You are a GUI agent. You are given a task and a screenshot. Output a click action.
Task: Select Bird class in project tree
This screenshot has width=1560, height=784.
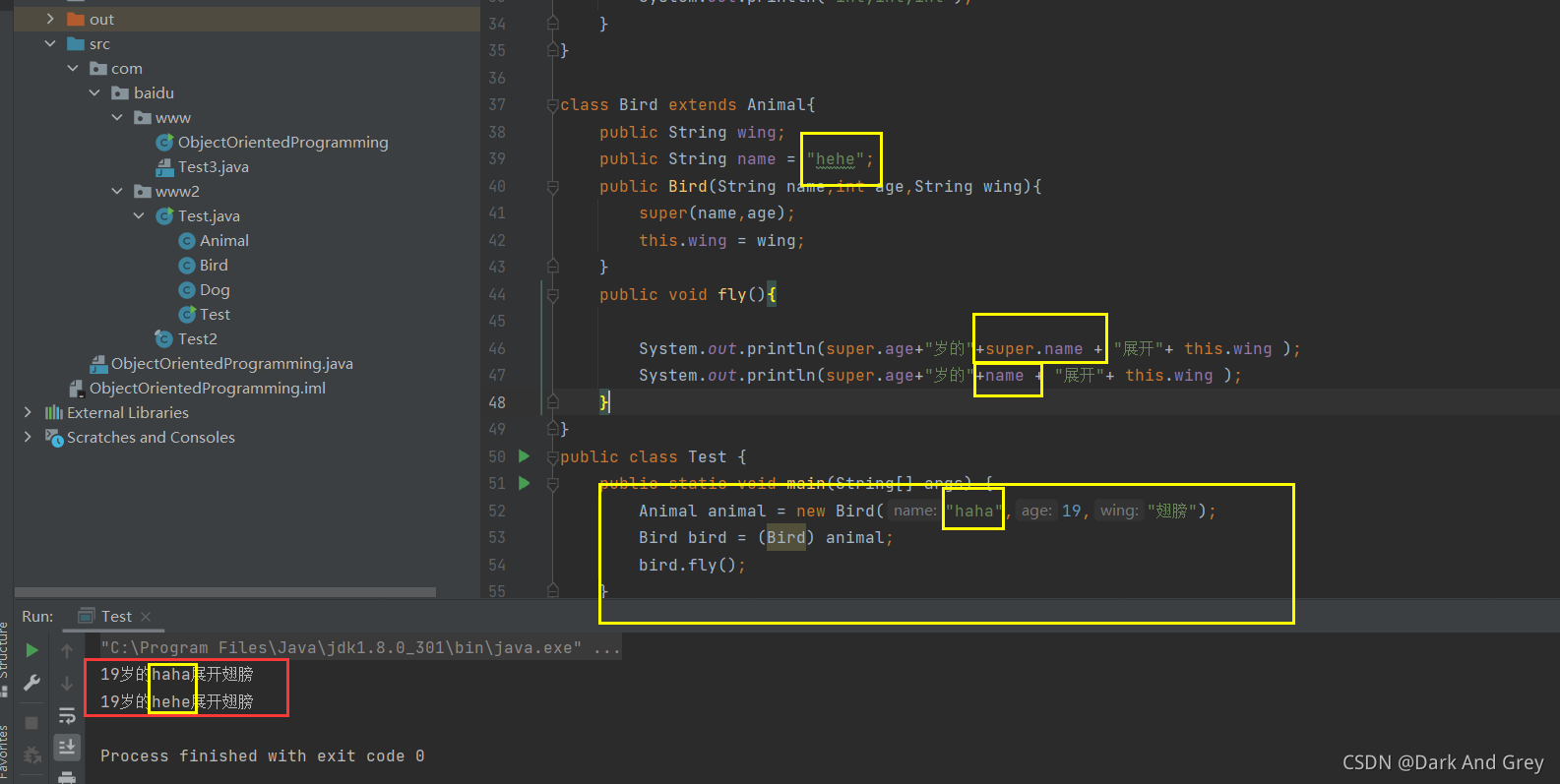pyautogui.click(x=214, y=265)
